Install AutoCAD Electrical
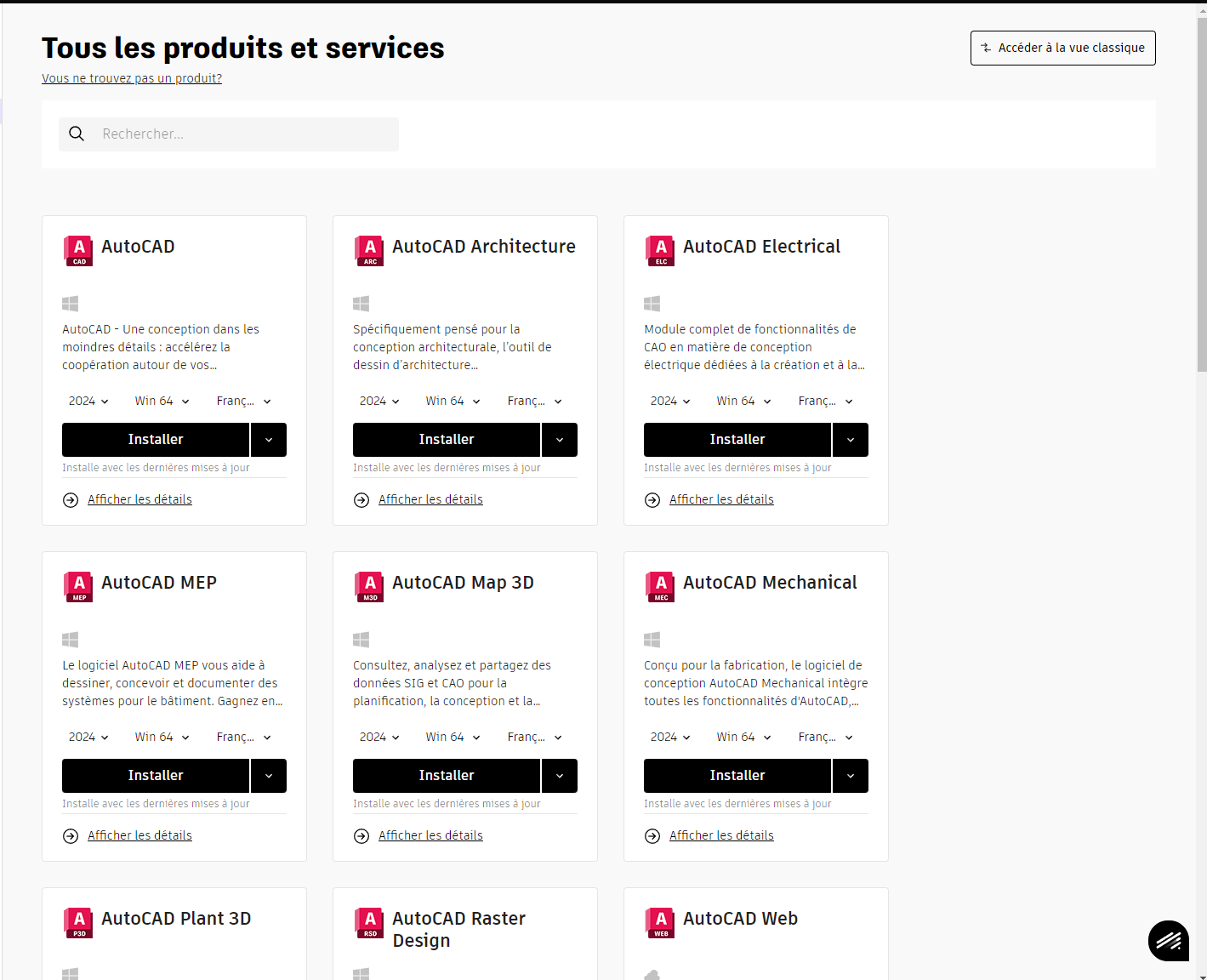Screen dimensions: 1207x980 (x=737, y=440)
